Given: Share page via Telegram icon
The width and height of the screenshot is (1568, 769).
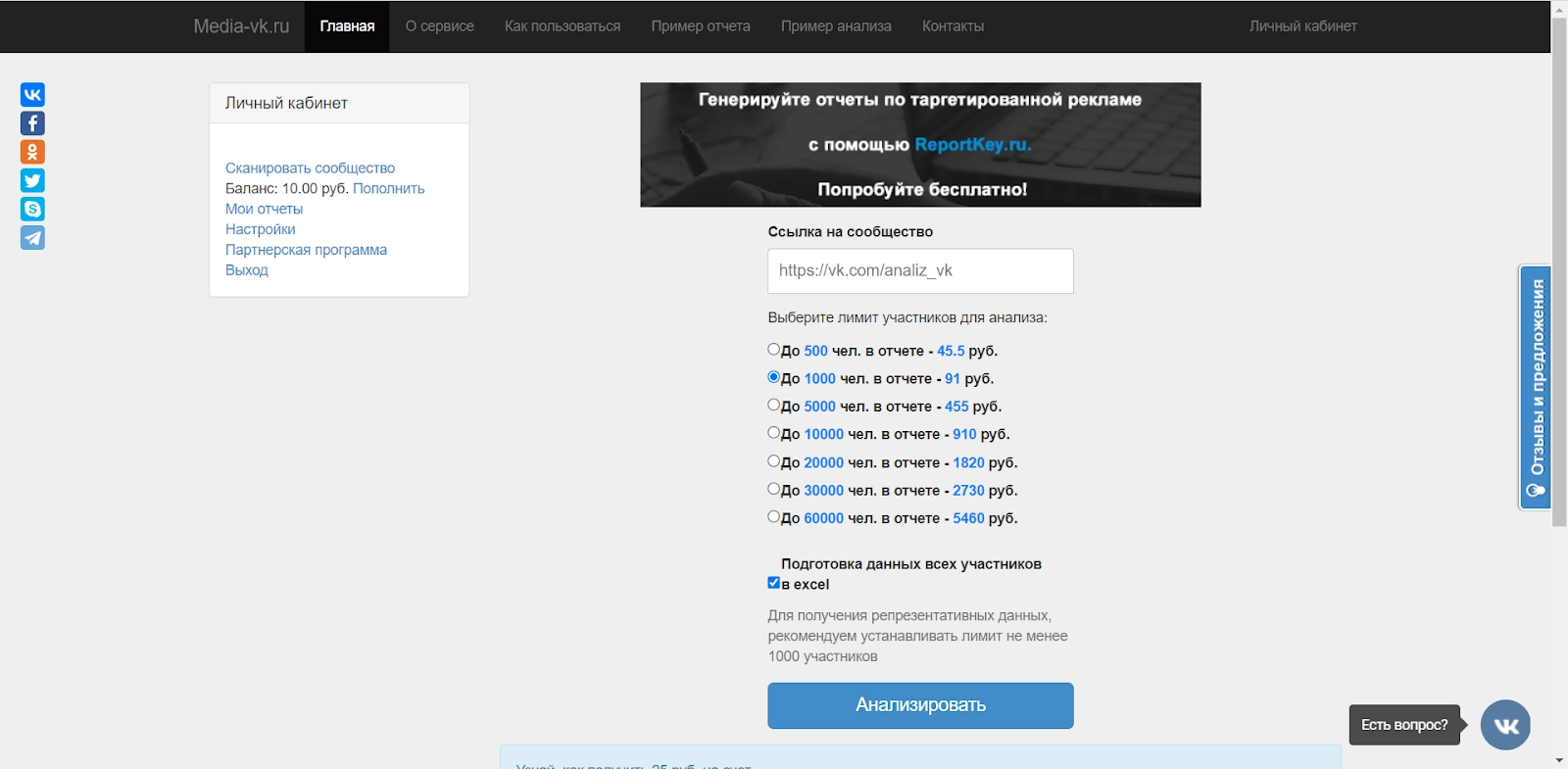Looking at the screenshot, I should coord(32,238).
